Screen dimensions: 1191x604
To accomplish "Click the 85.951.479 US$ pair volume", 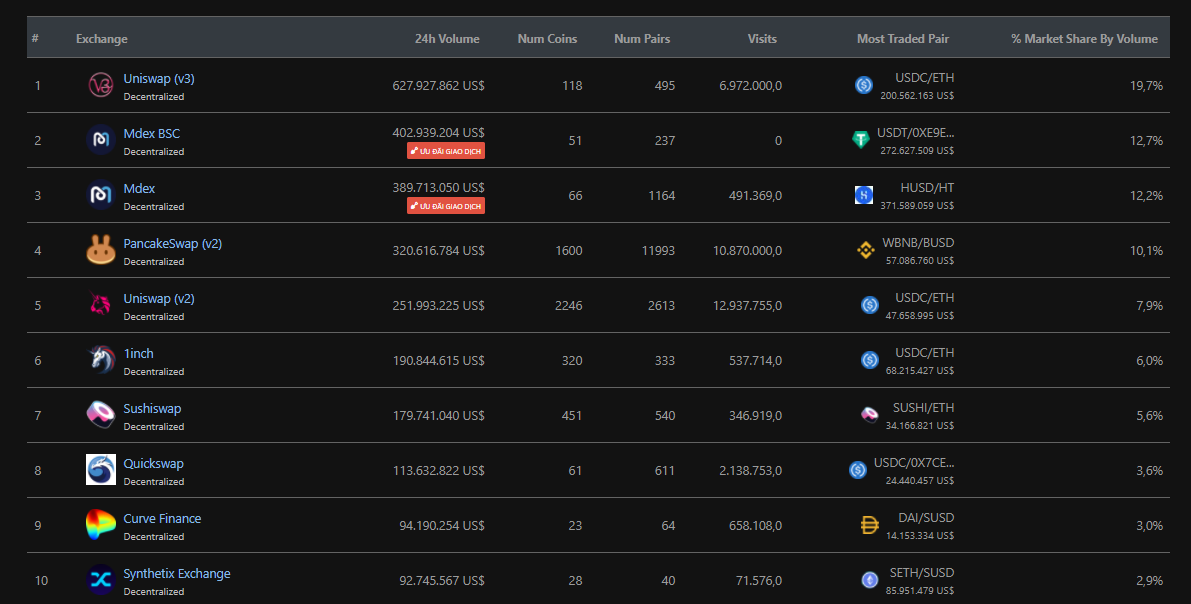I will [x=919, y=590].
